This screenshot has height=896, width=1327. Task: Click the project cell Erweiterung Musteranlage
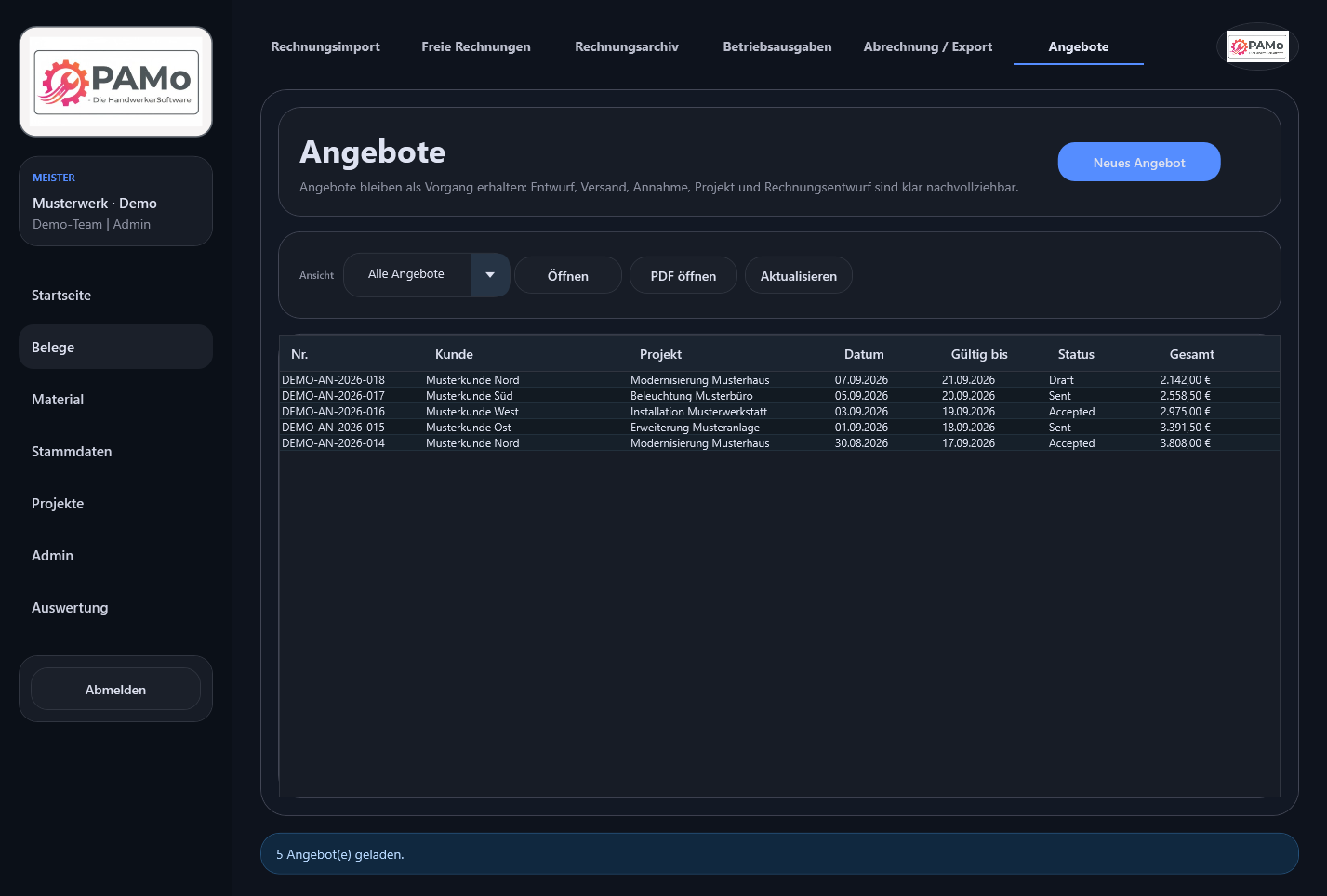(x=695, y=428)
